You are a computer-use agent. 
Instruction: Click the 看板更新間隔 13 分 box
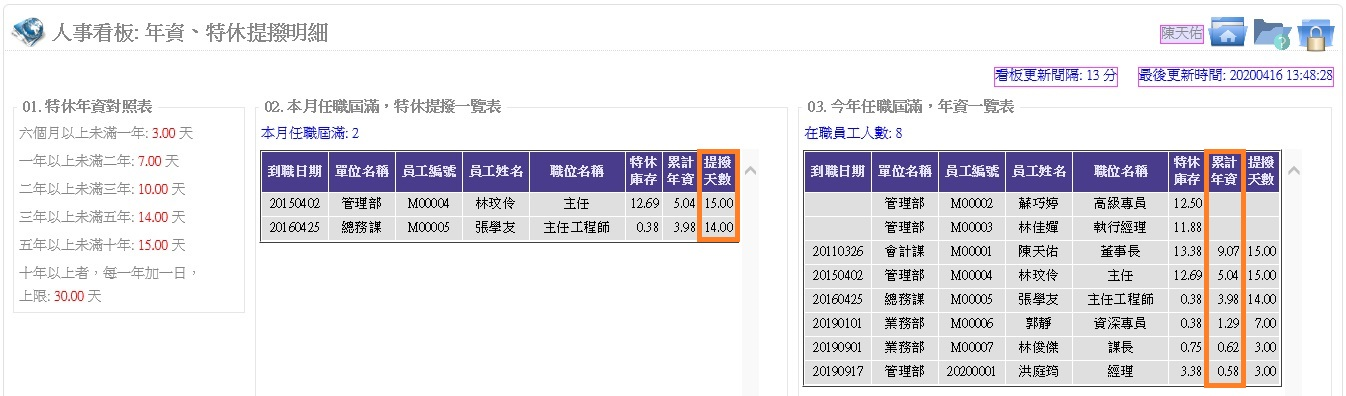[1056, 75]
